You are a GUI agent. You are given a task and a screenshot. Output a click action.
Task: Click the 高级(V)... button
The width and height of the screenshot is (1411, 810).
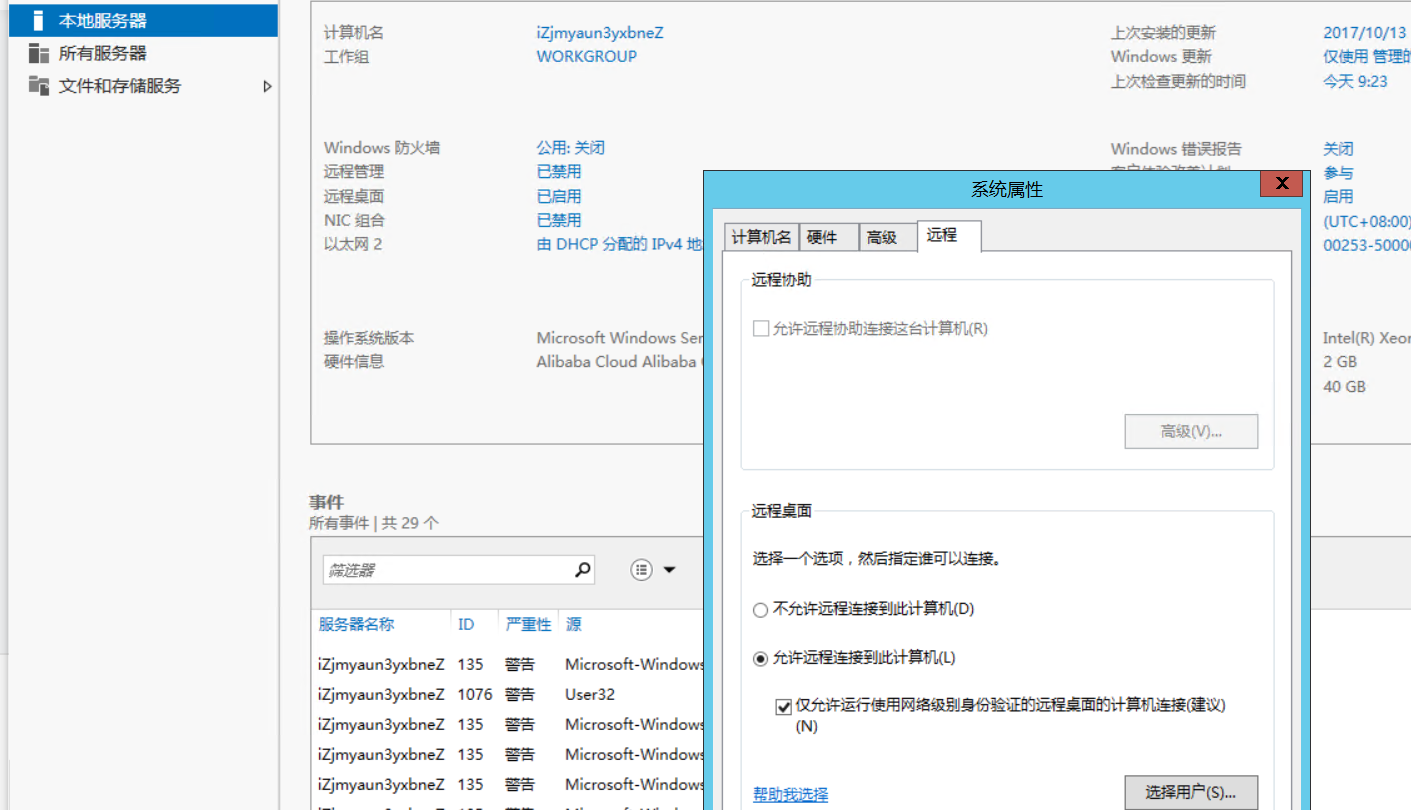(x=1191, y=432)
